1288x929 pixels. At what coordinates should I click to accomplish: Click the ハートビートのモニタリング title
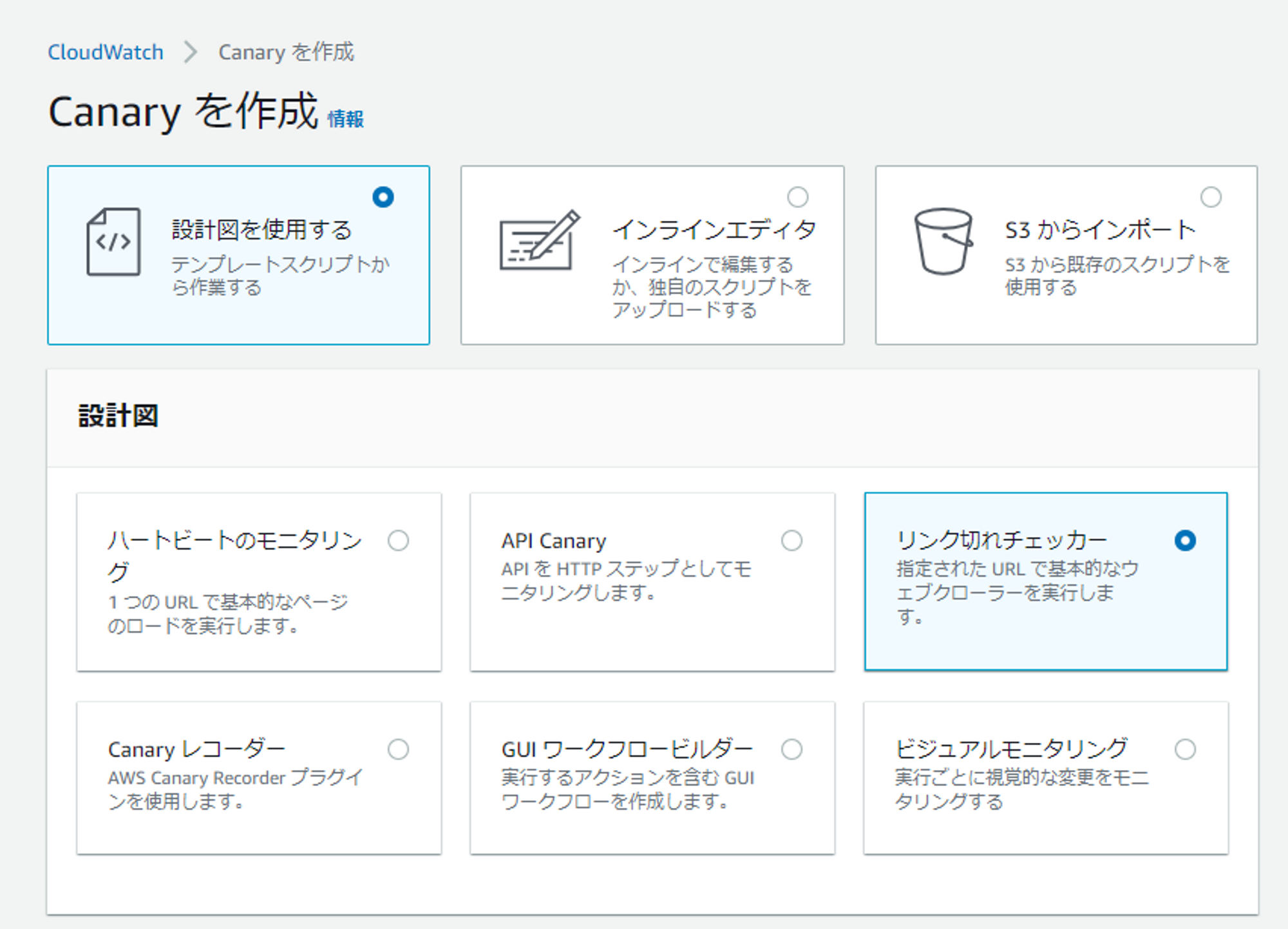pos(235,556)
